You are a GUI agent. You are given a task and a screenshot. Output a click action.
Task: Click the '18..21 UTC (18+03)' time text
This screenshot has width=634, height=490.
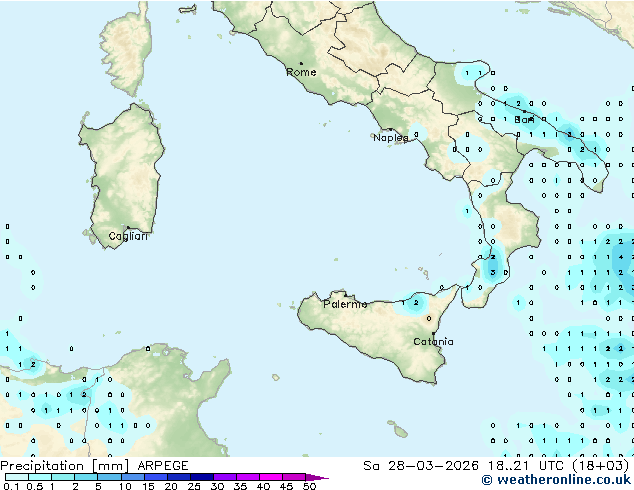point(558,466)
